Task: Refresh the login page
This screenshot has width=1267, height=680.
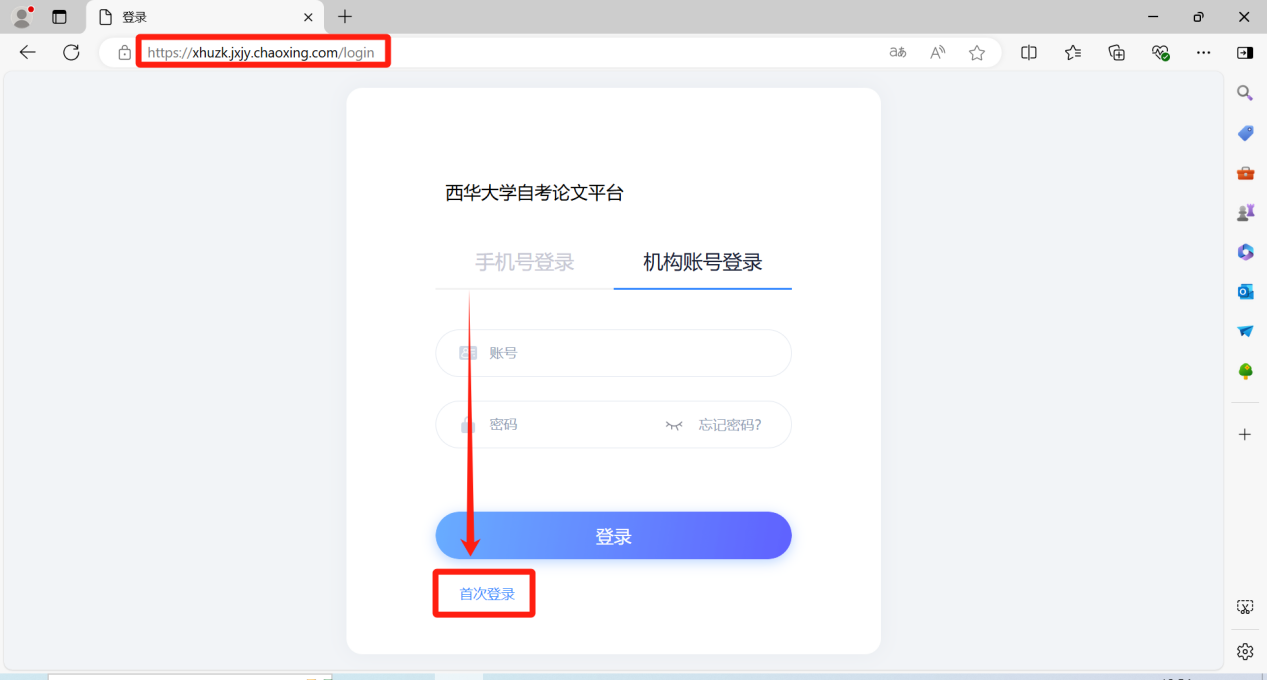Action: pos(71,53)
